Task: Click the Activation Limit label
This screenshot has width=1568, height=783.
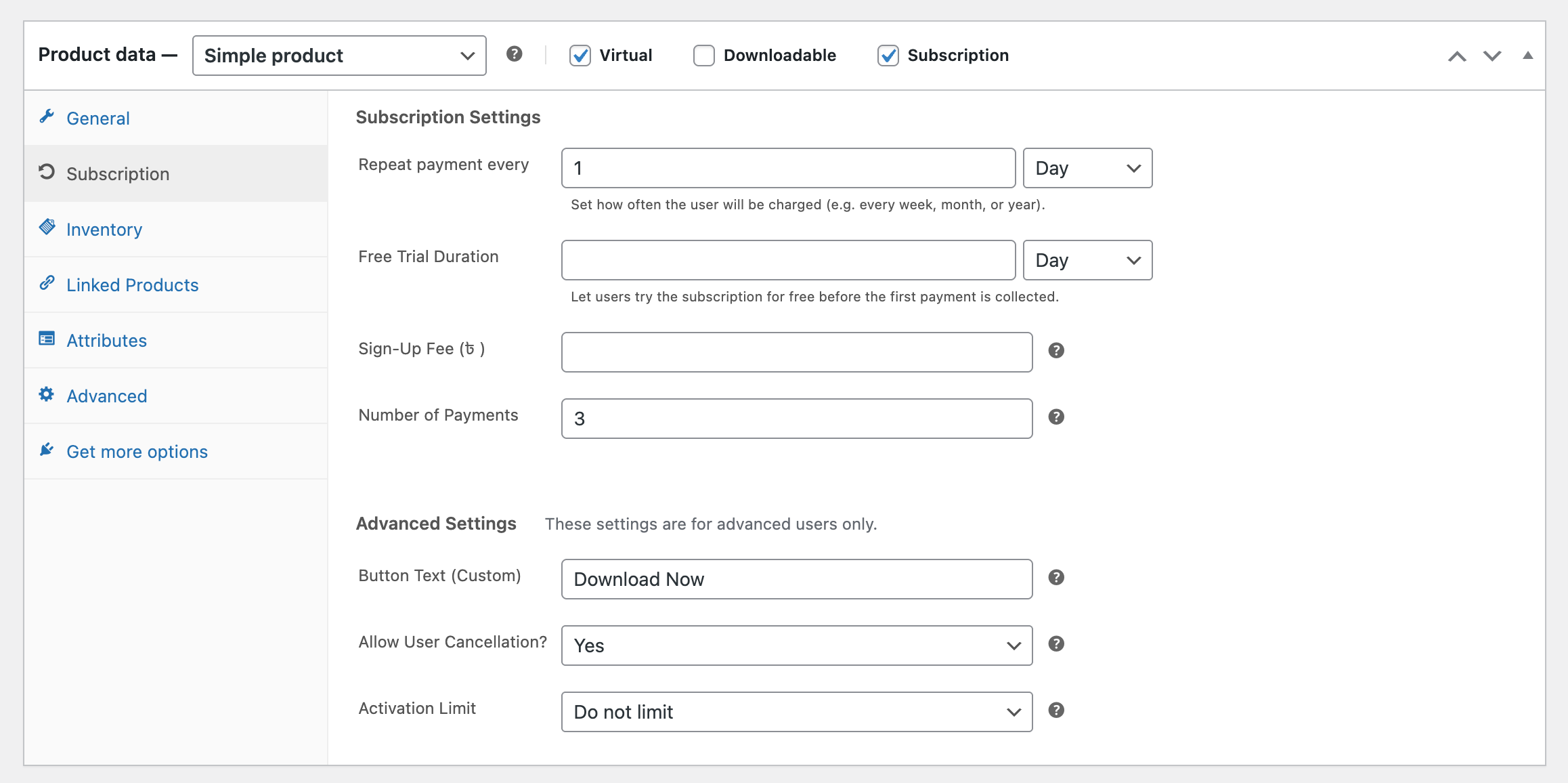Action: tap(417, 708)
